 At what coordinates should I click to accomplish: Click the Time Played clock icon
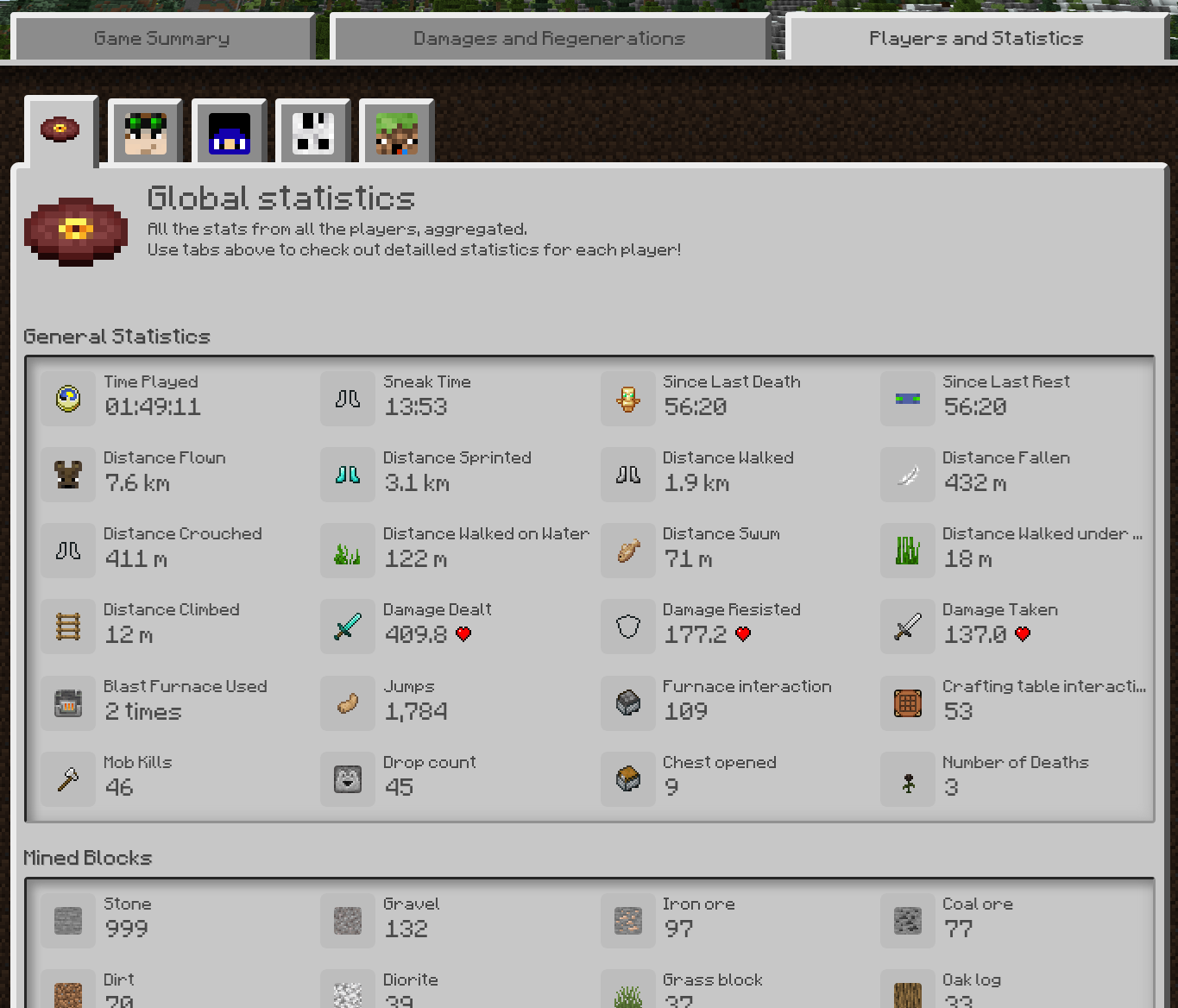tap(68, 399)
